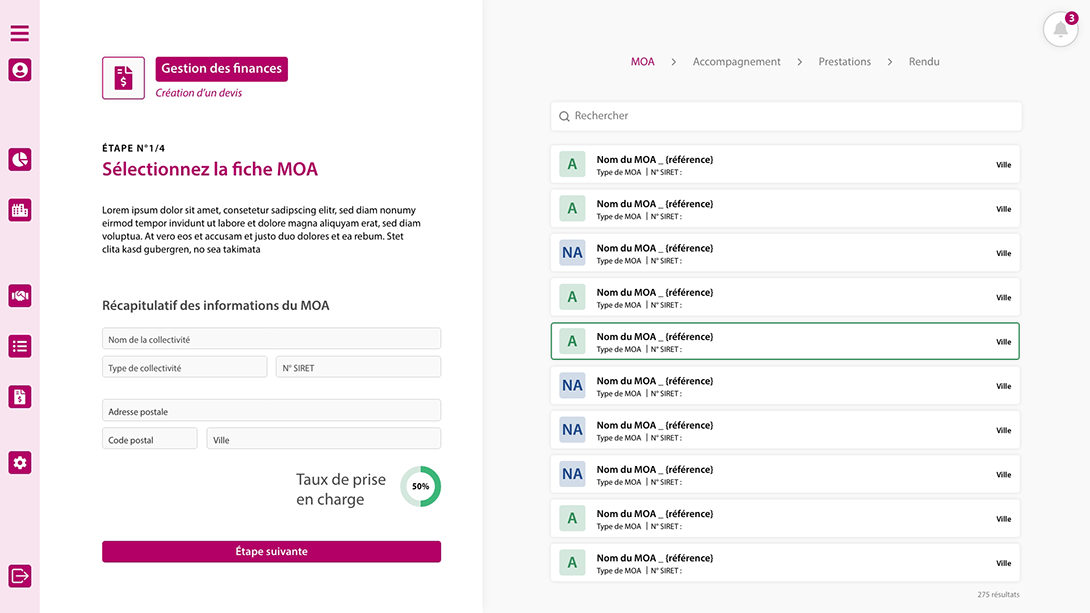Open the hamburger menu in the sidebar

pyautogui.click(x=19, y=33)
